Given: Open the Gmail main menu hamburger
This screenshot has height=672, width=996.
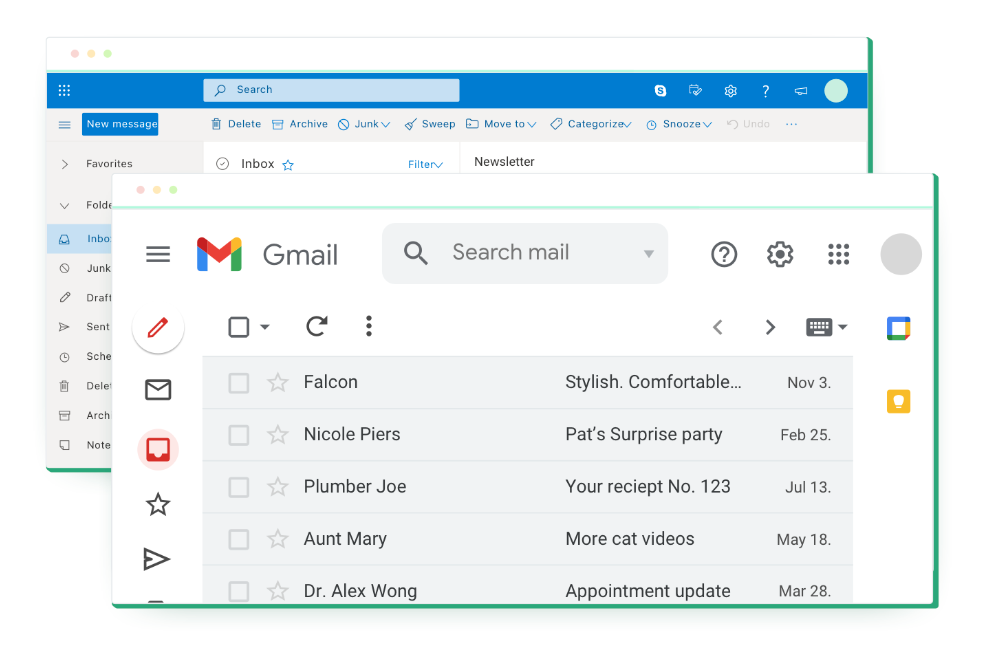Looking at the screenshot, I should [158, 254].
